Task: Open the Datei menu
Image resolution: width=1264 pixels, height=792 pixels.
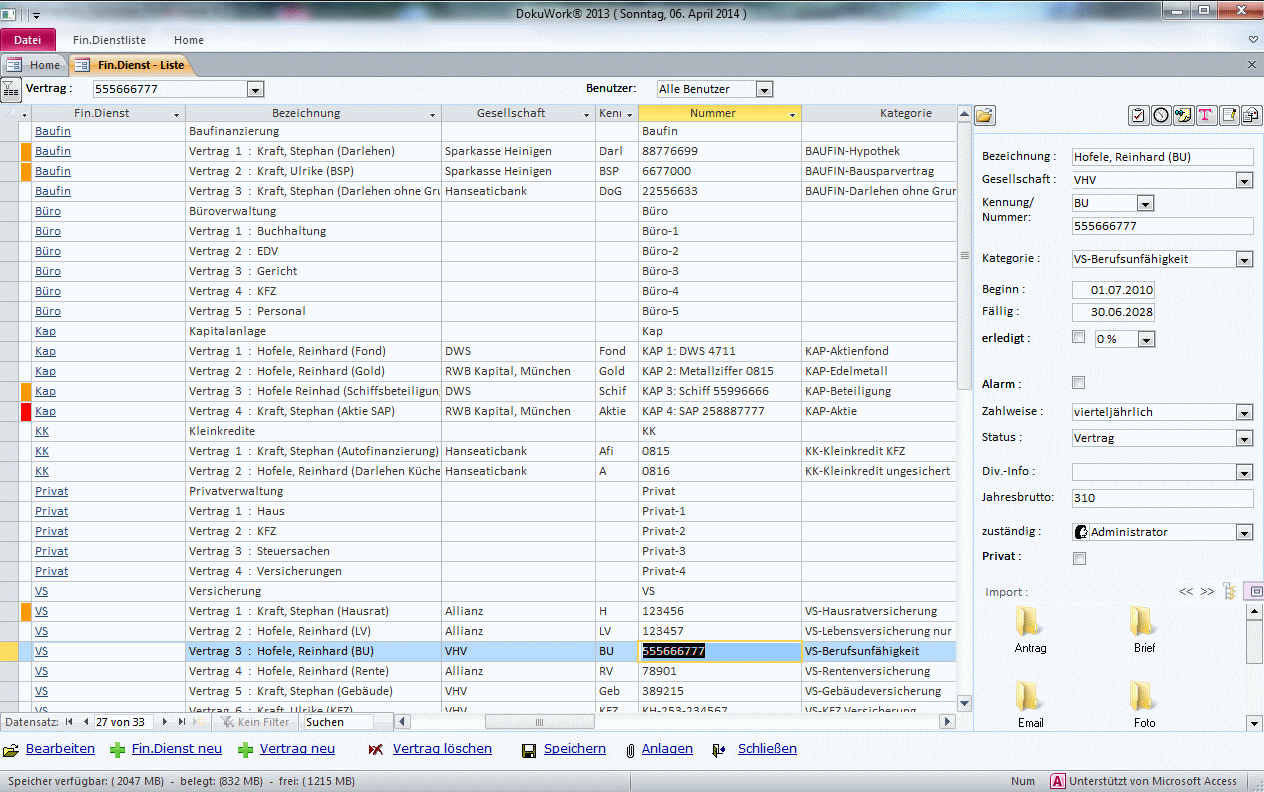Action: (x=28, y=40)
